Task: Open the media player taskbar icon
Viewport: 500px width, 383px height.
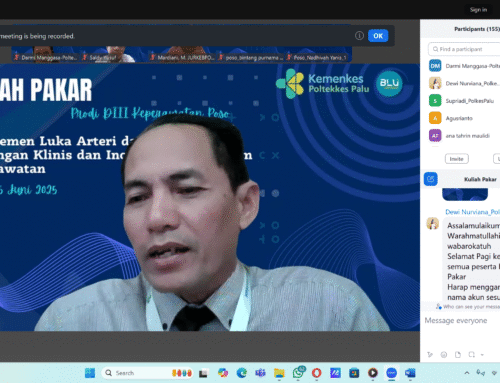Action: 373,373
